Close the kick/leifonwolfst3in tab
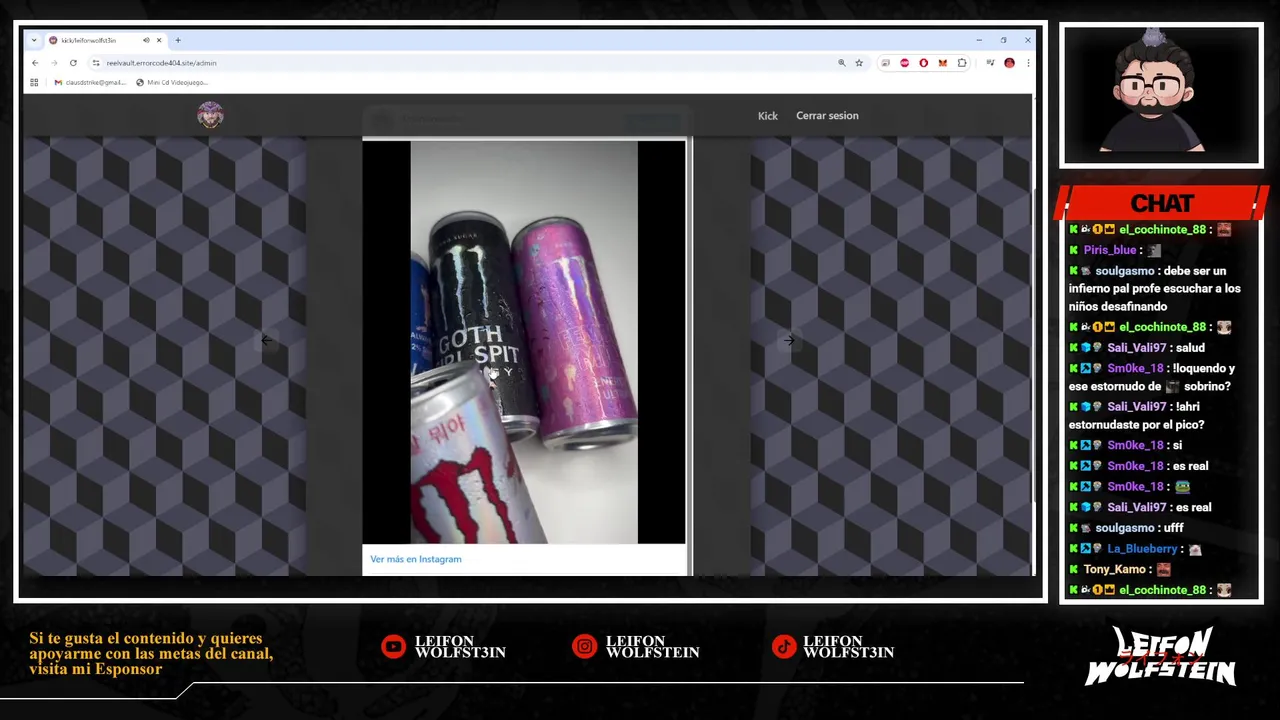This screenshot has height=720, width=1280. click(159, 40)
